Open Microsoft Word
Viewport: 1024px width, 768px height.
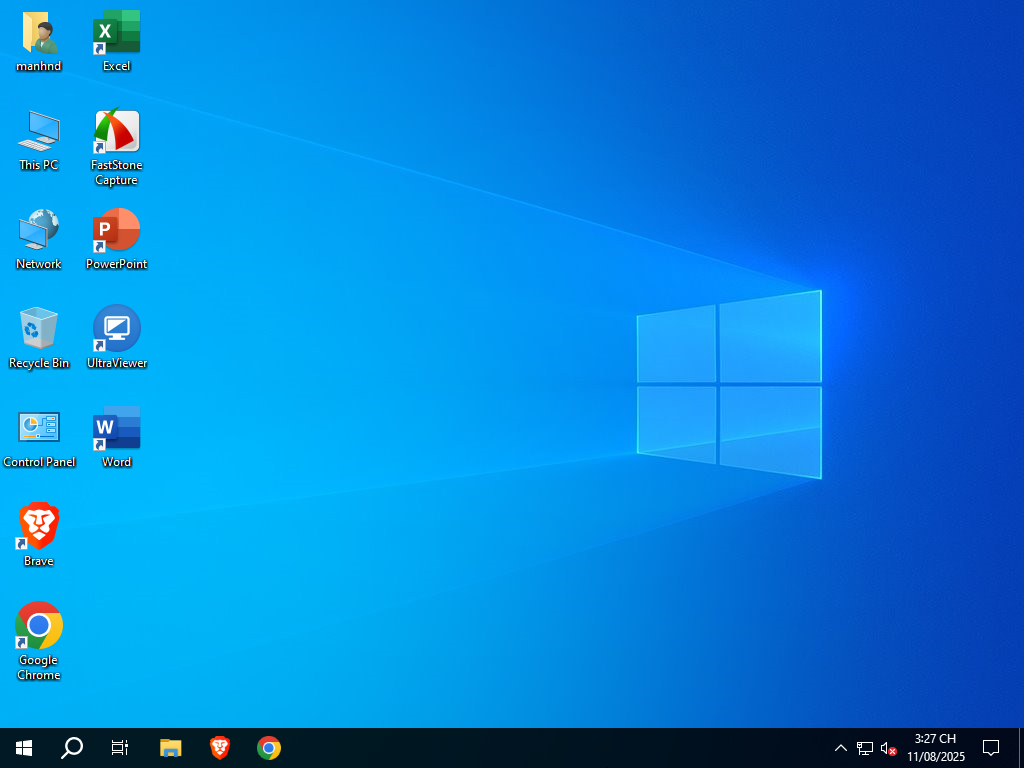point(116,428)
